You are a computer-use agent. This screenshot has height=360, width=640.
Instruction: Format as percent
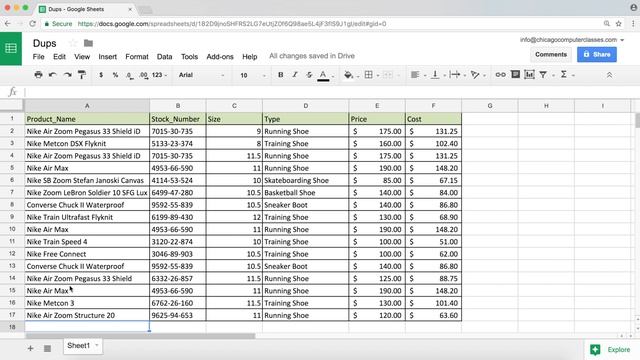(x=116, y=75)
